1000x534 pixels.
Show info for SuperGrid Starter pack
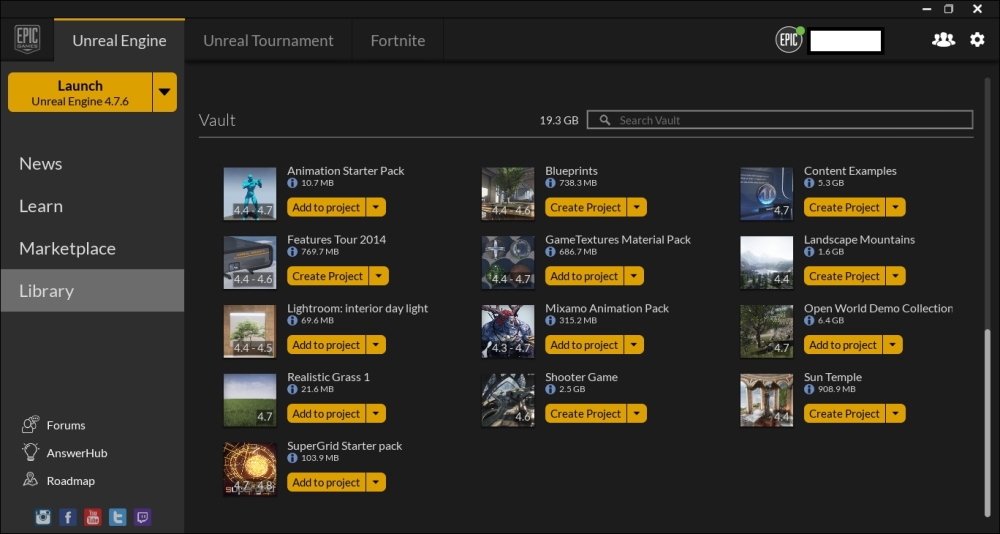(292, 458)
